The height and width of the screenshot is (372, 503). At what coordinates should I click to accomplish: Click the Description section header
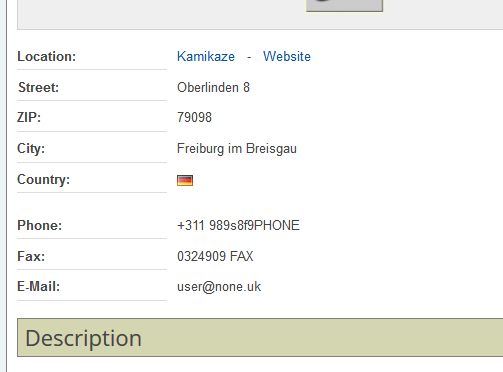coord(260,338)
